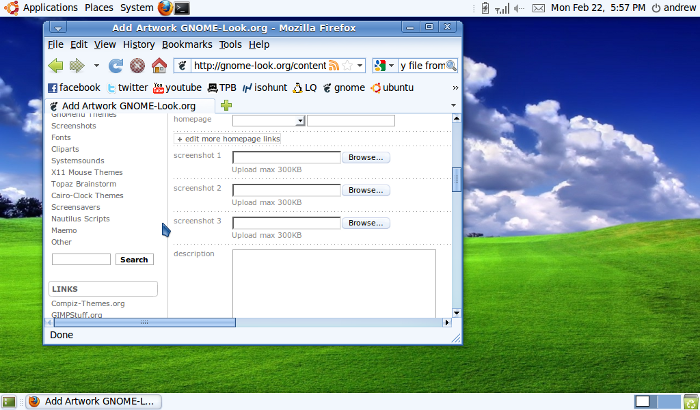700x410 pixels.
Task: Launch Terminal from the top panel icon
Action: point(182,8)
